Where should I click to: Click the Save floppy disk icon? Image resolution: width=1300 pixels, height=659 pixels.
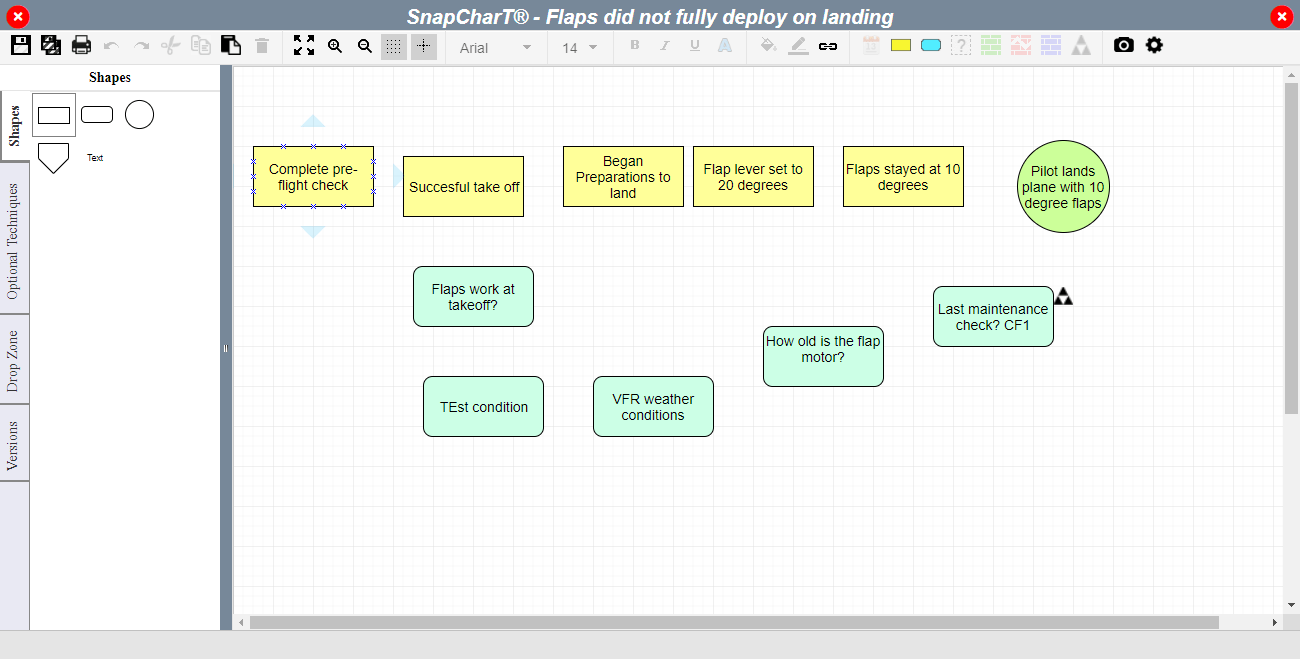[x=20, y=45]
